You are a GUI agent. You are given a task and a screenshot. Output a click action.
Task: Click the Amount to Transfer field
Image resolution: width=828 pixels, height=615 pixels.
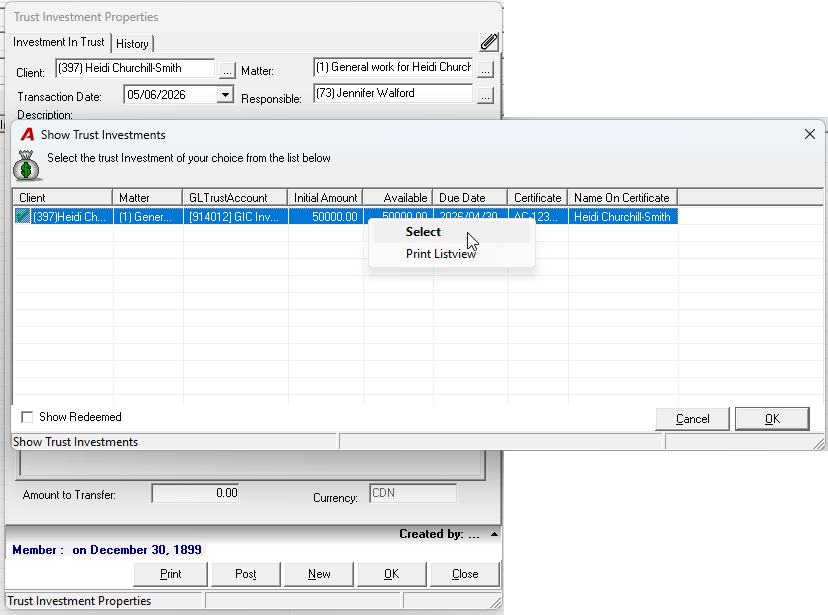[x=195, y=494]
